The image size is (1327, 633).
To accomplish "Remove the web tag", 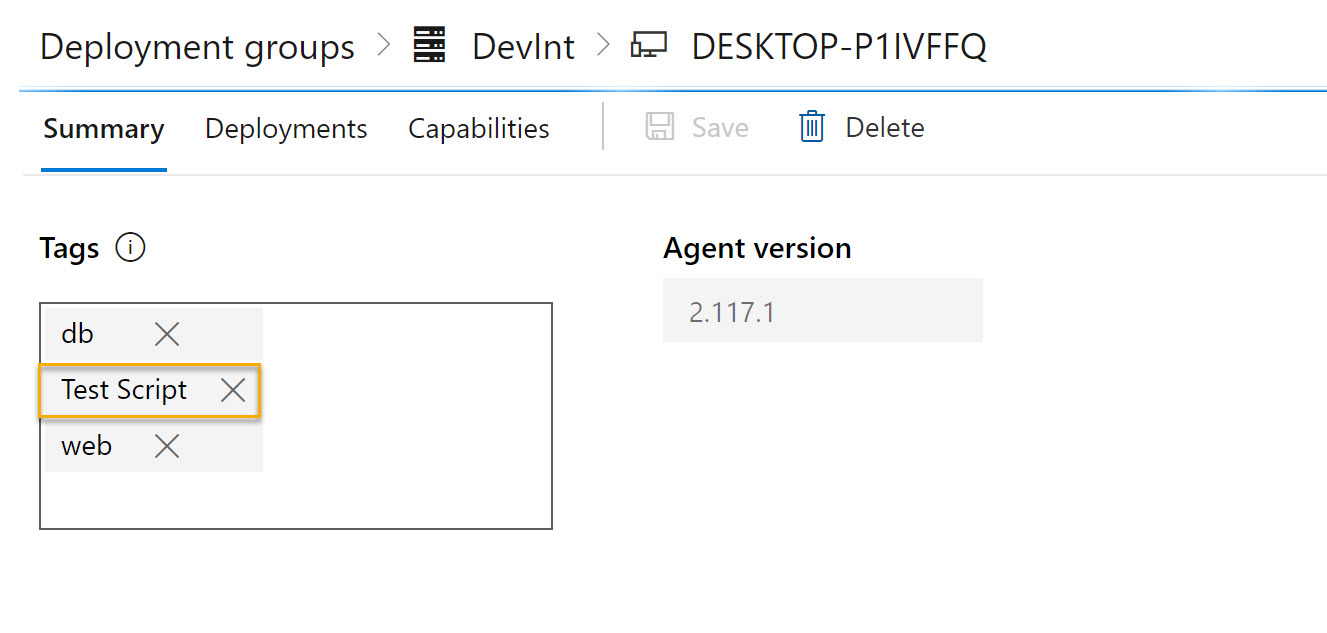I will (x=166, y=446).
